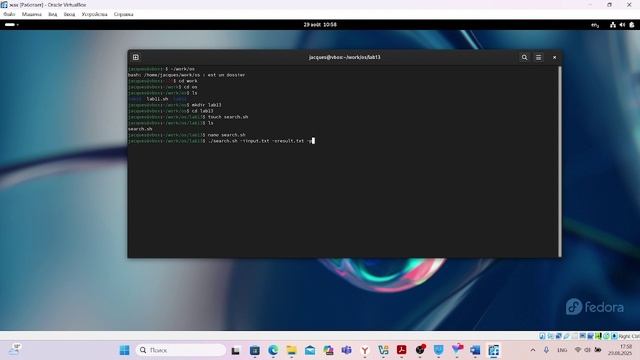Click the 'touch search.sh' command line
The height and width of the screenshot is (360, 640).
(188, 117)
